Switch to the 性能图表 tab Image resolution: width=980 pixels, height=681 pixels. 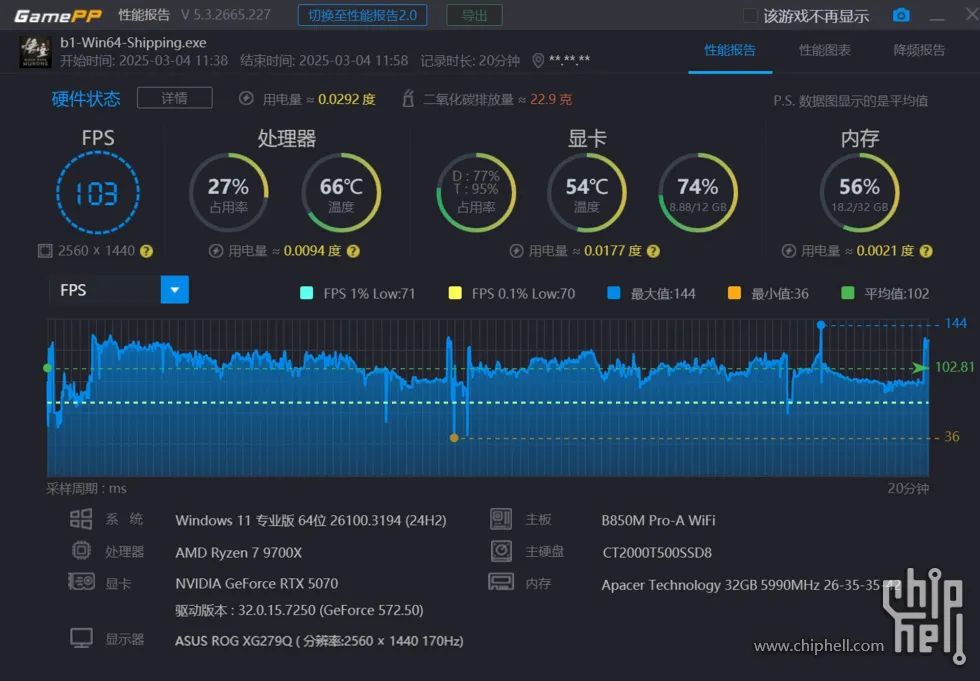(x=824, y=50)
